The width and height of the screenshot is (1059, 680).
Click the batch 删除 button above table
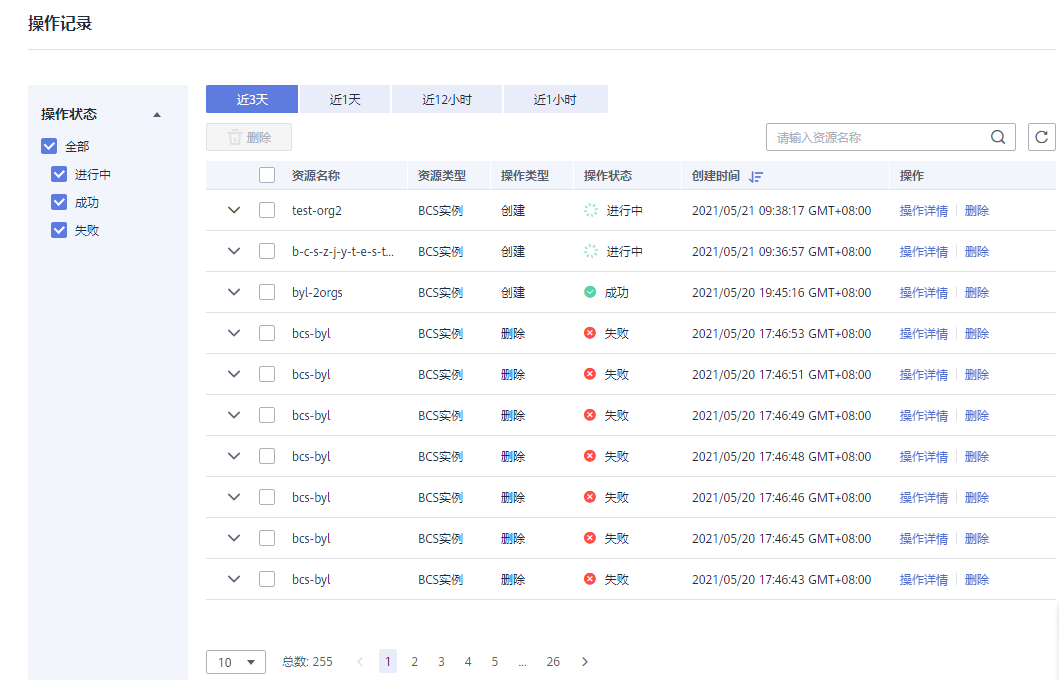coord(249,137)
